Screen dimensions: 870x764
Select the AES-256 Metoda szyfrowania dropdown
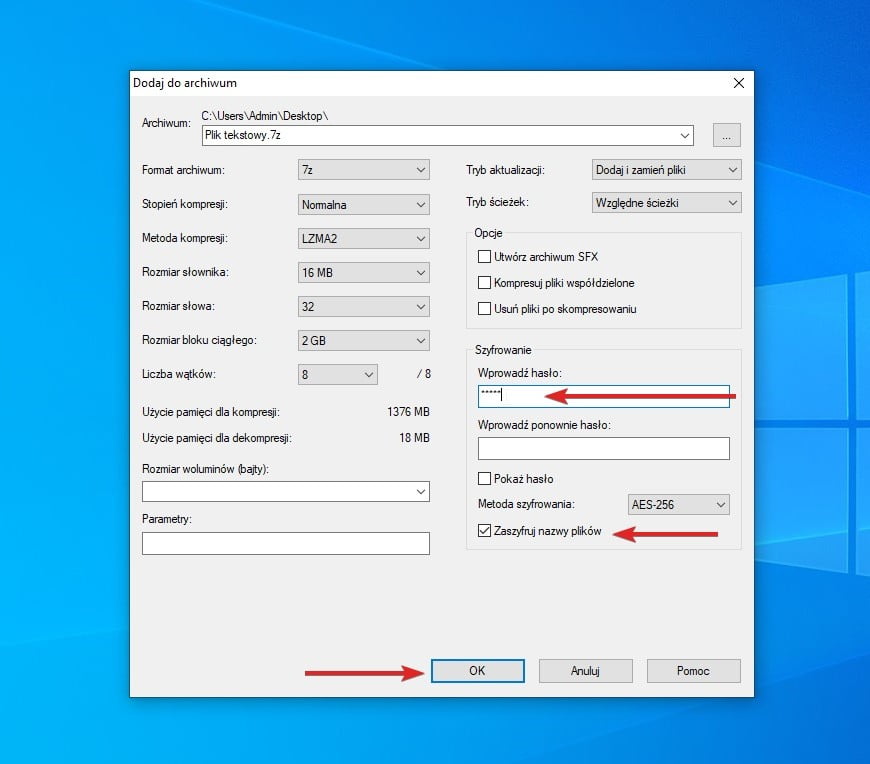[678, 505]
